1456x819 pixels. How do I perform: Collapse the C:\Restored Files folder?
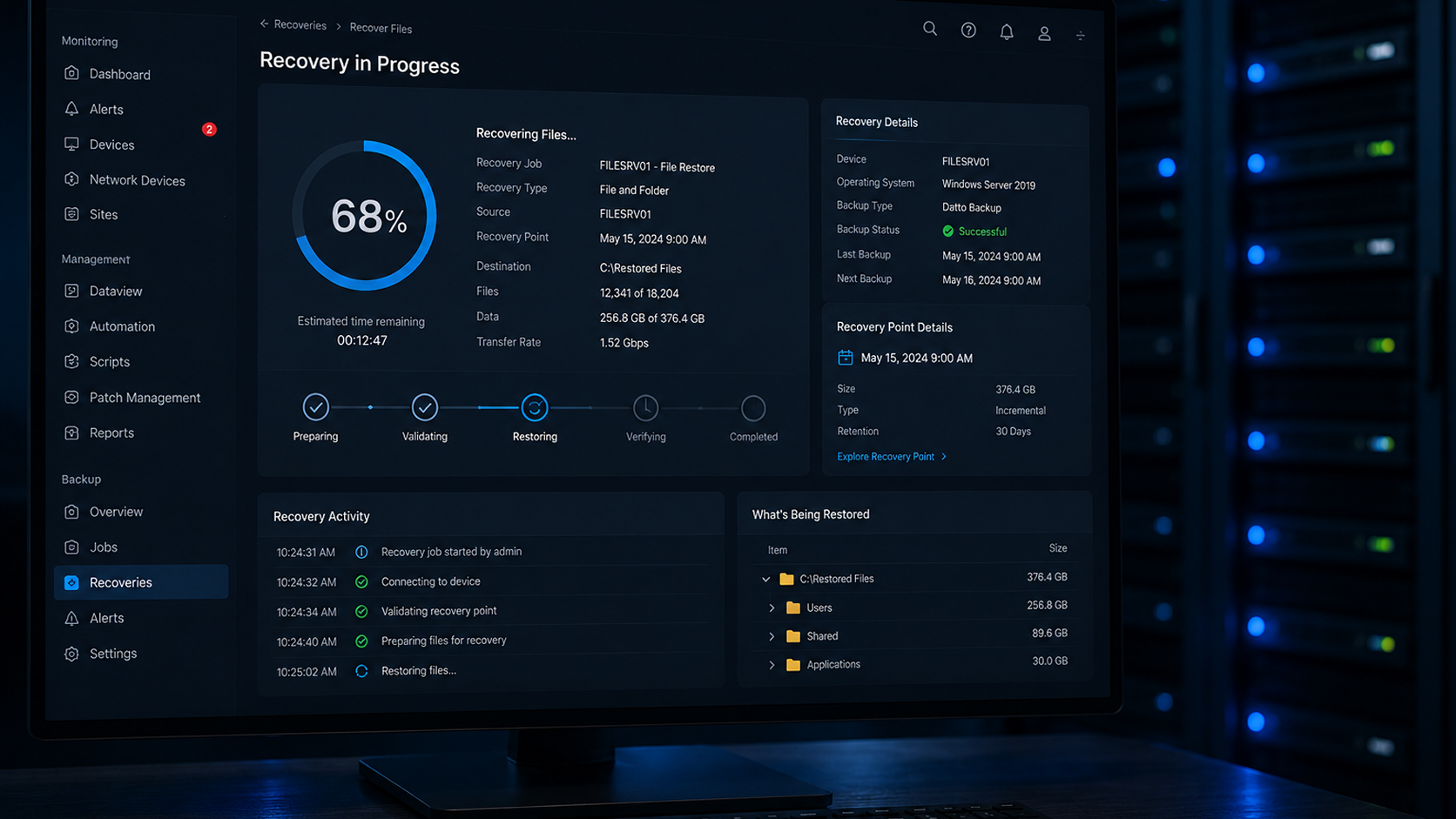pos(765,579)
